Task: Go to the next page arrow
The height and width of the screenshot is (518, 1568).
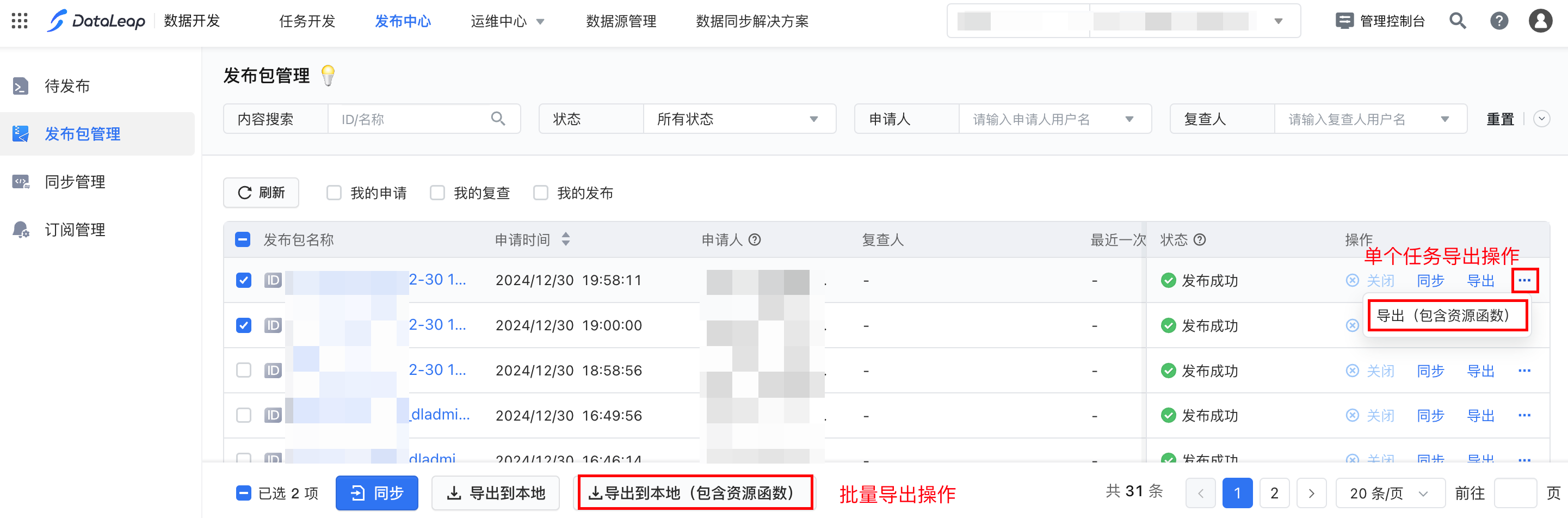Action: pos(1311,493)
